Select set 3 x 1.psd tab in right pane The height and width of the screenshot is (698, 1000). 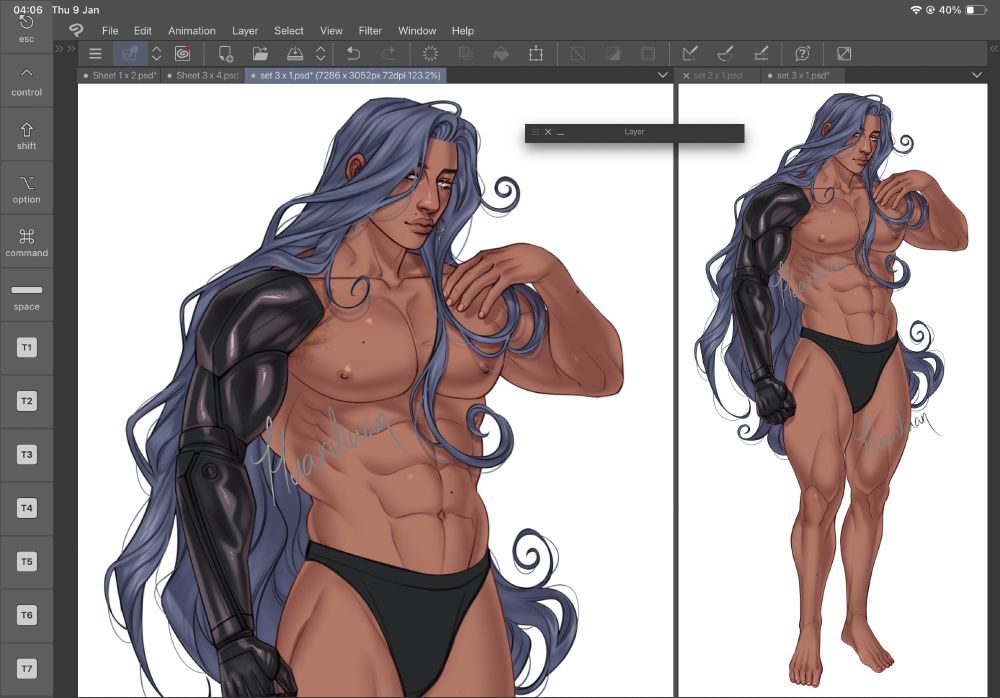click(803, 75)
